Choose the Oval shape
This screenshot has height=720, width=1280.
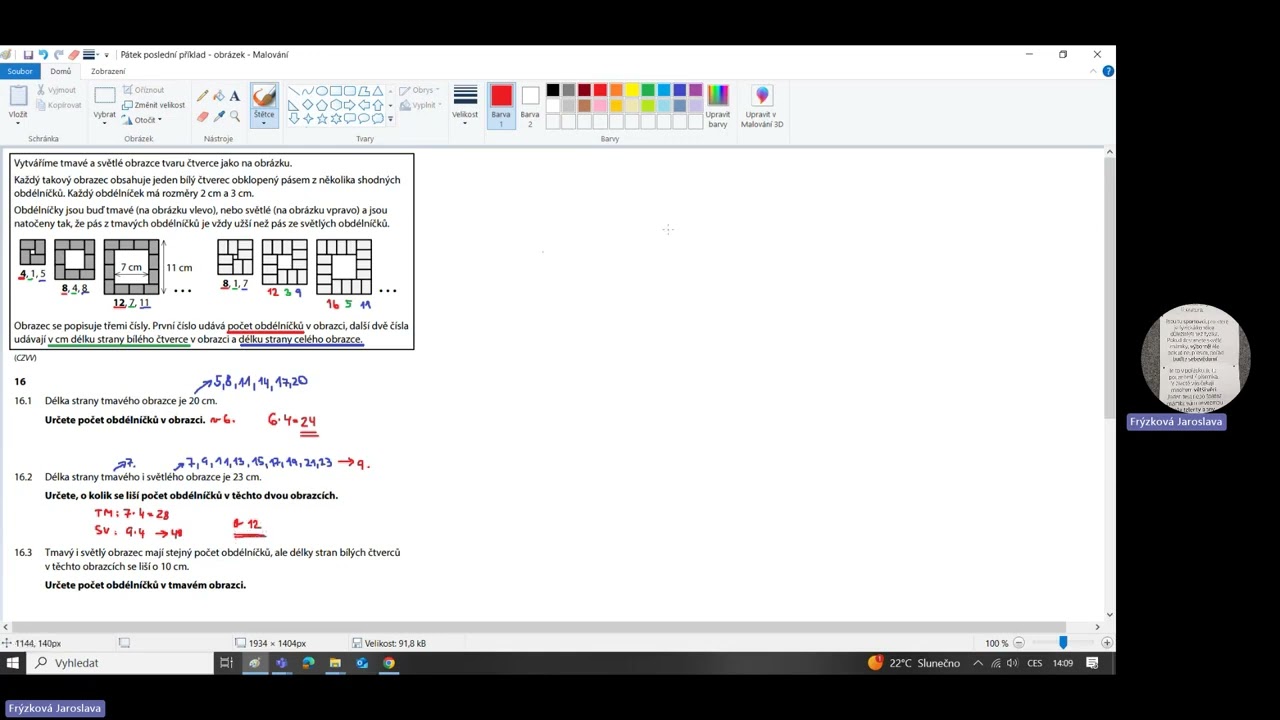pos(322,91)
